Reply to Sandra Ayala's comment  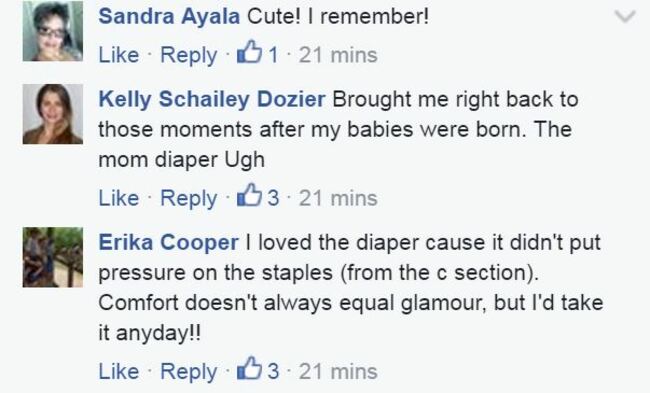coord(189,56)
